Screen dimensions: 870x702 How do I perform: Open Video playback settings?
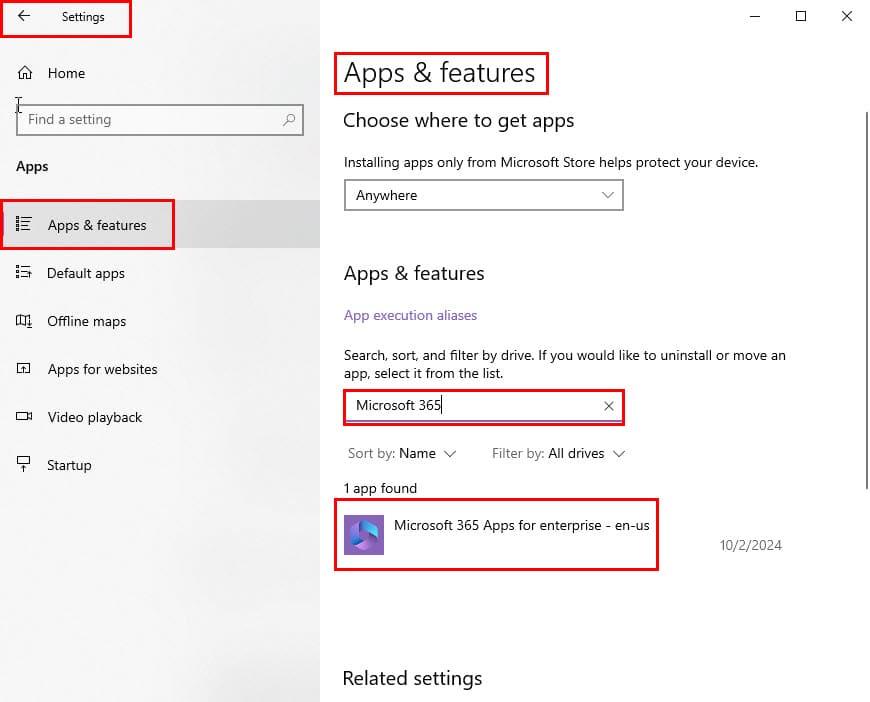point(160,417)
